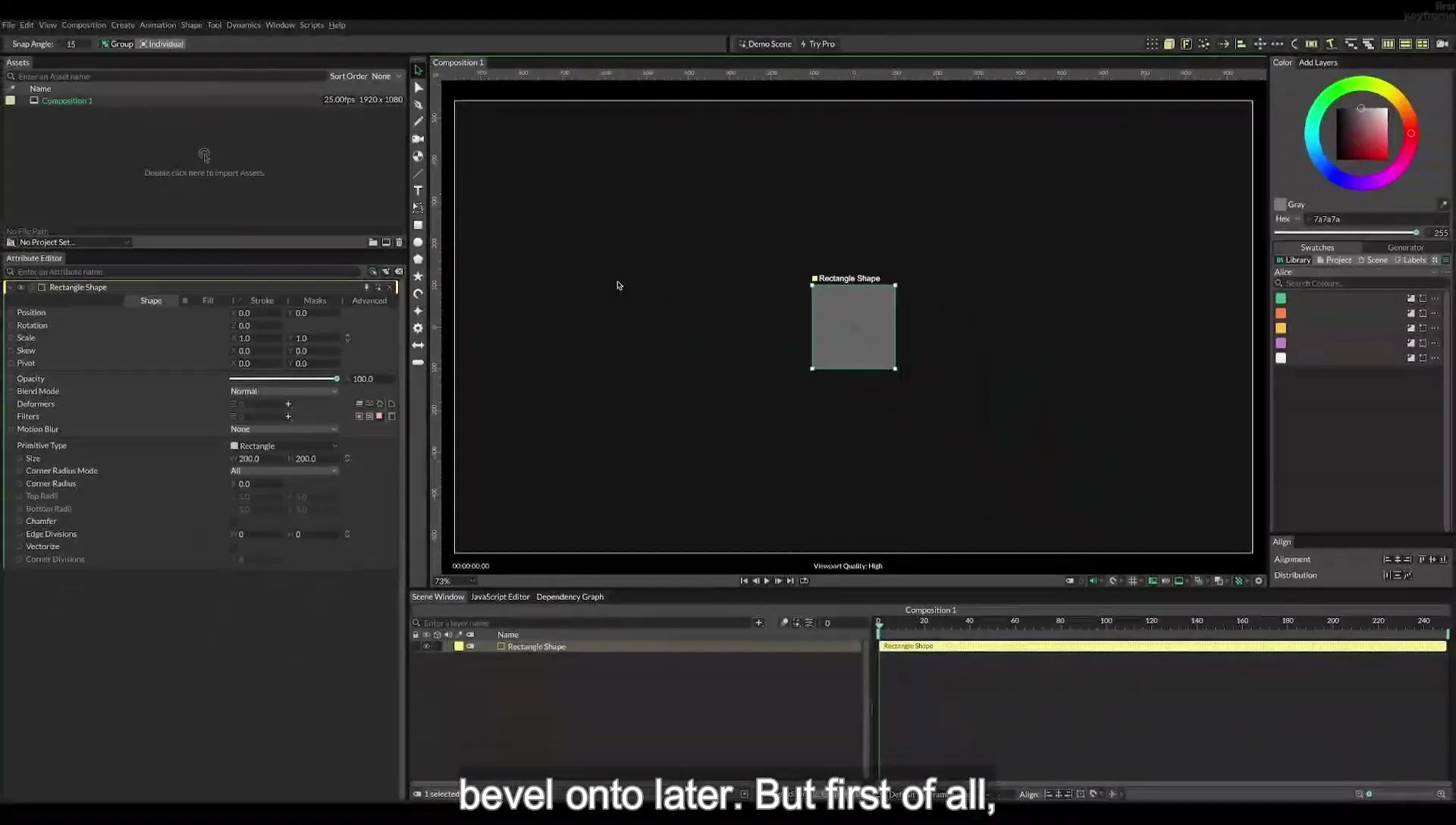Open the Scripts menu
The width and height of the screenshot is (1456, 825).
point(311,25)
